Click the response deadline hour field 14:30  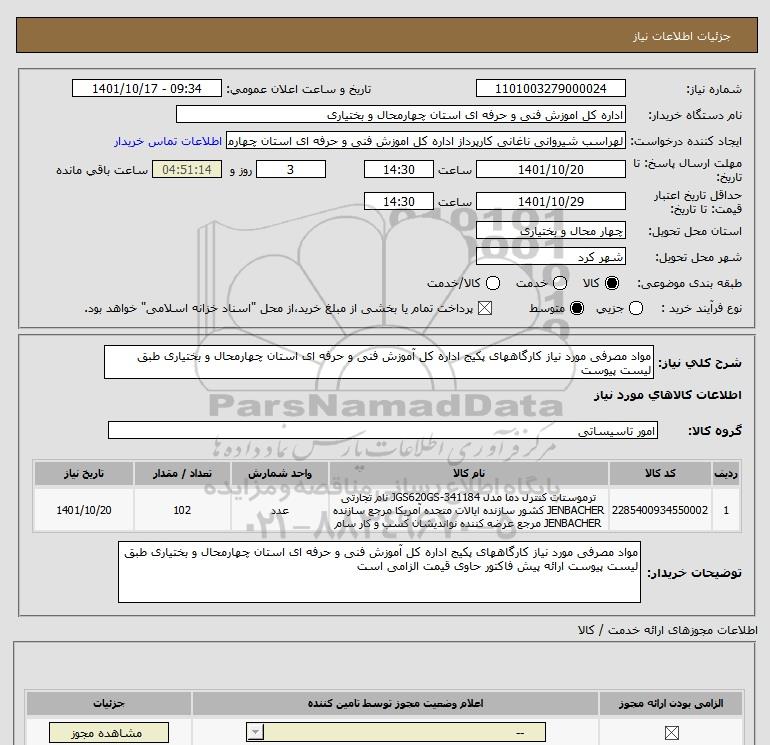click(399, 169)
